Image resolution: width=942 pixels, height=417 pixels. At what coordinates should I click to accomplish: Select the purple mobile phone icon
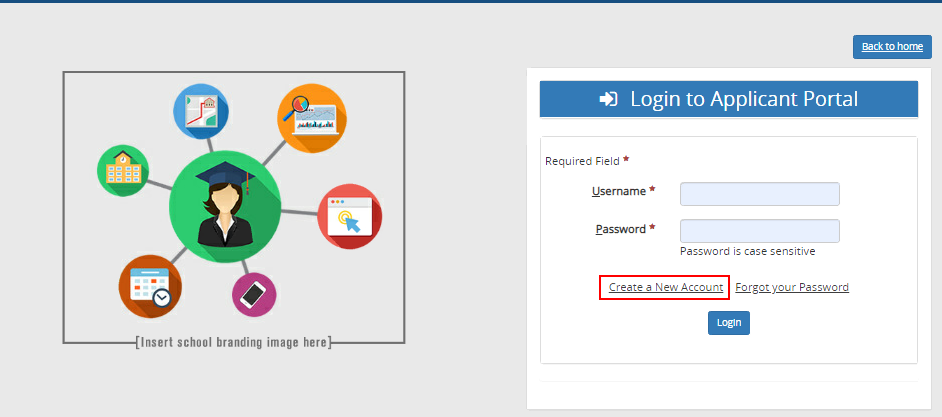pos(254,295)
